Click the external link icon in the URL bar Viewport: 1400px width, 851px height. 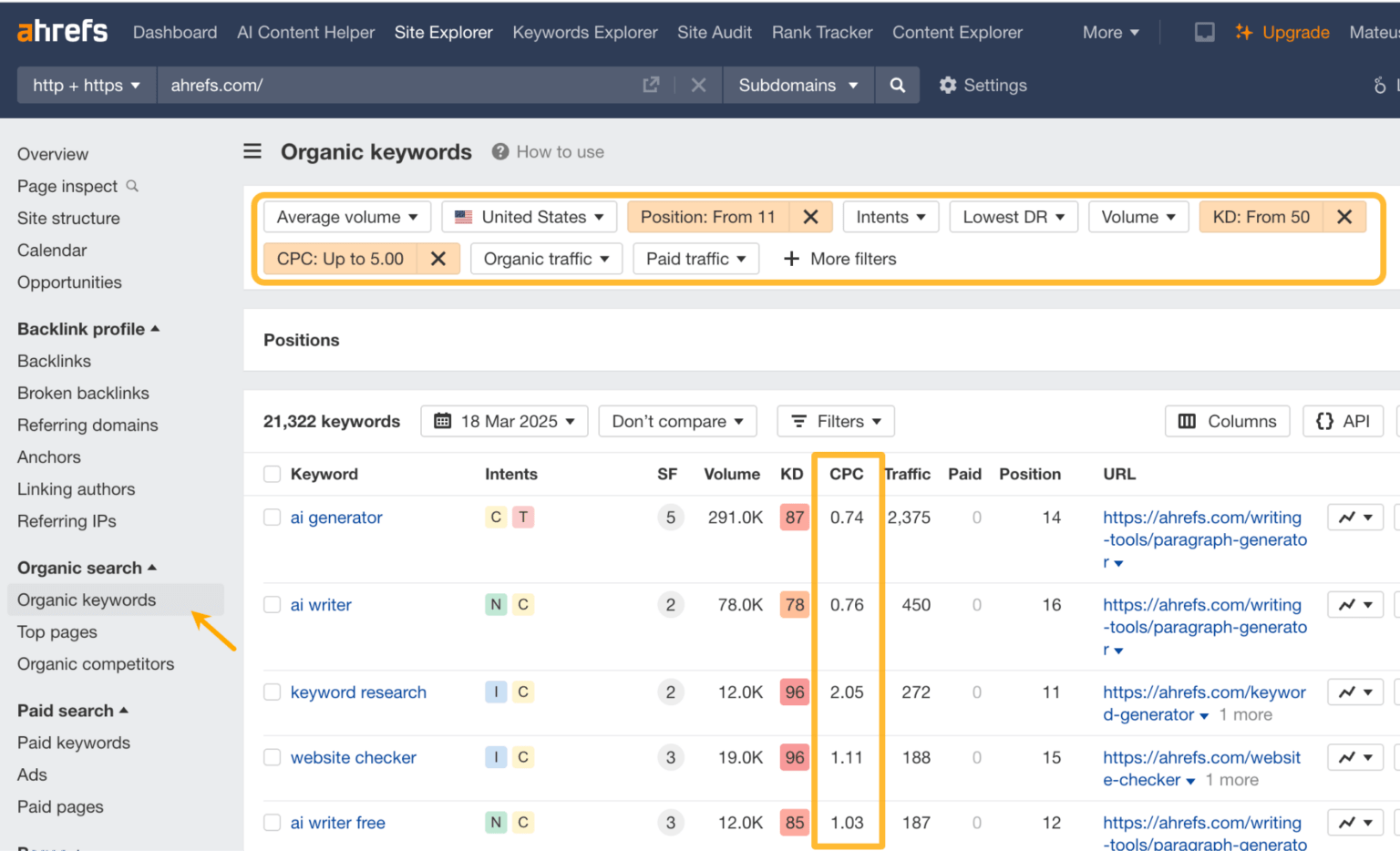click(651, 84)
